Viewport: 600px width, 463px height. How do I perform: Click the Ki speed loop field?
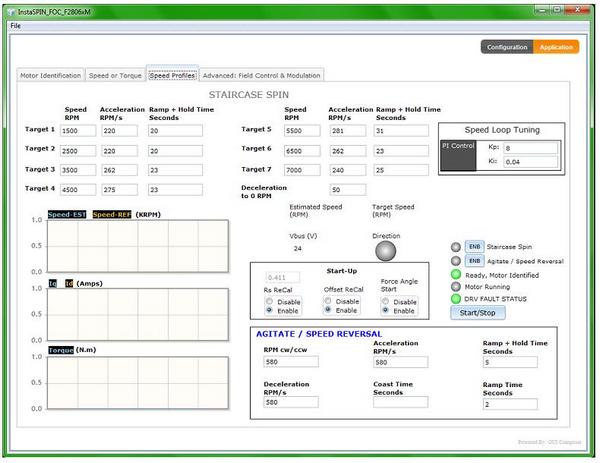[x=531, y=162]
